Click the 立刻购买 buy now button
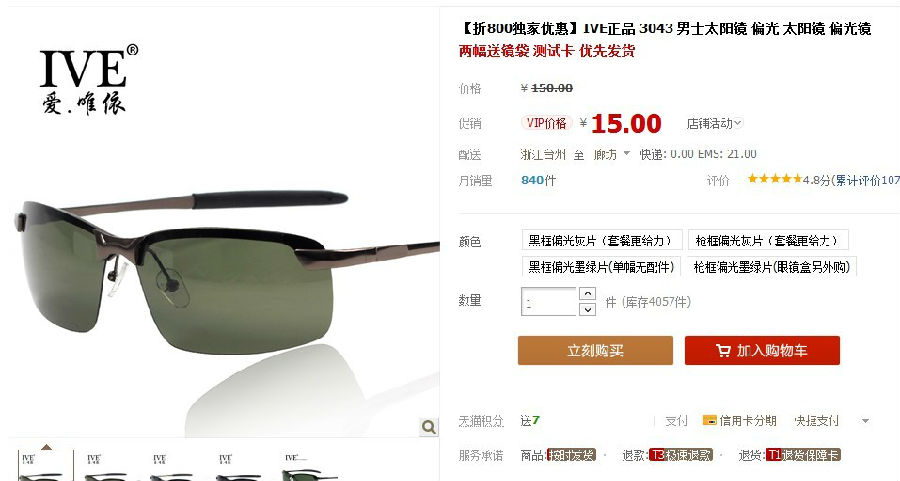Image resolution: width=900 pixels, height=481 pixels. click(595, 350)
